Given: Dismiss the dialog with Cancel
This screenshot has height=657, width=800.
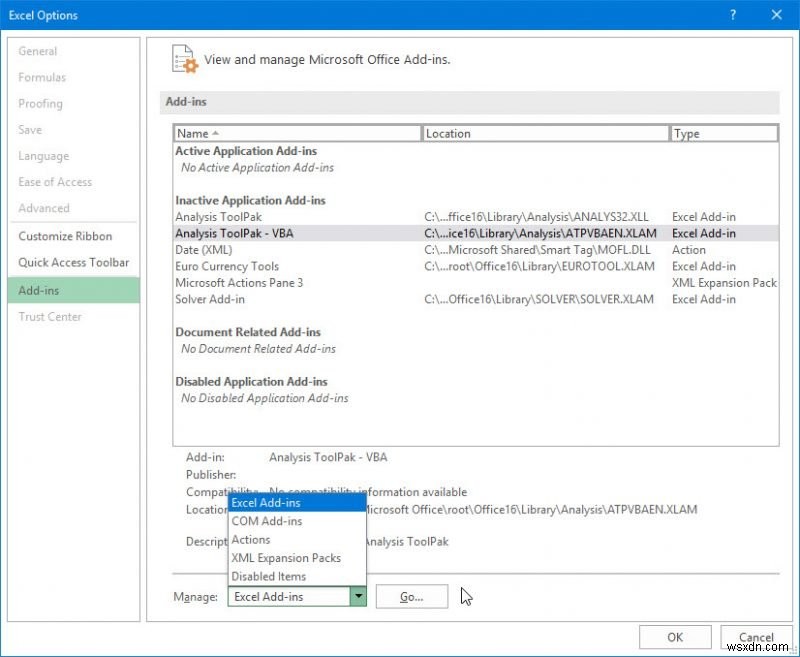Looking at the screenshot, I should coord(756,637).
